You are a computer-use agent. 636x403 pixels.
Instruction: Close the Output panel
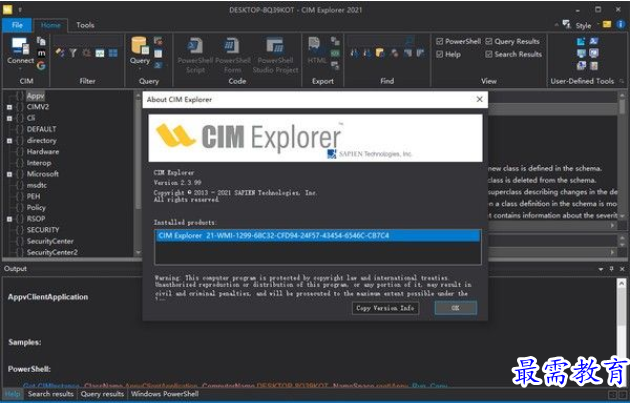pyautogui.click(x=622, y=269)
